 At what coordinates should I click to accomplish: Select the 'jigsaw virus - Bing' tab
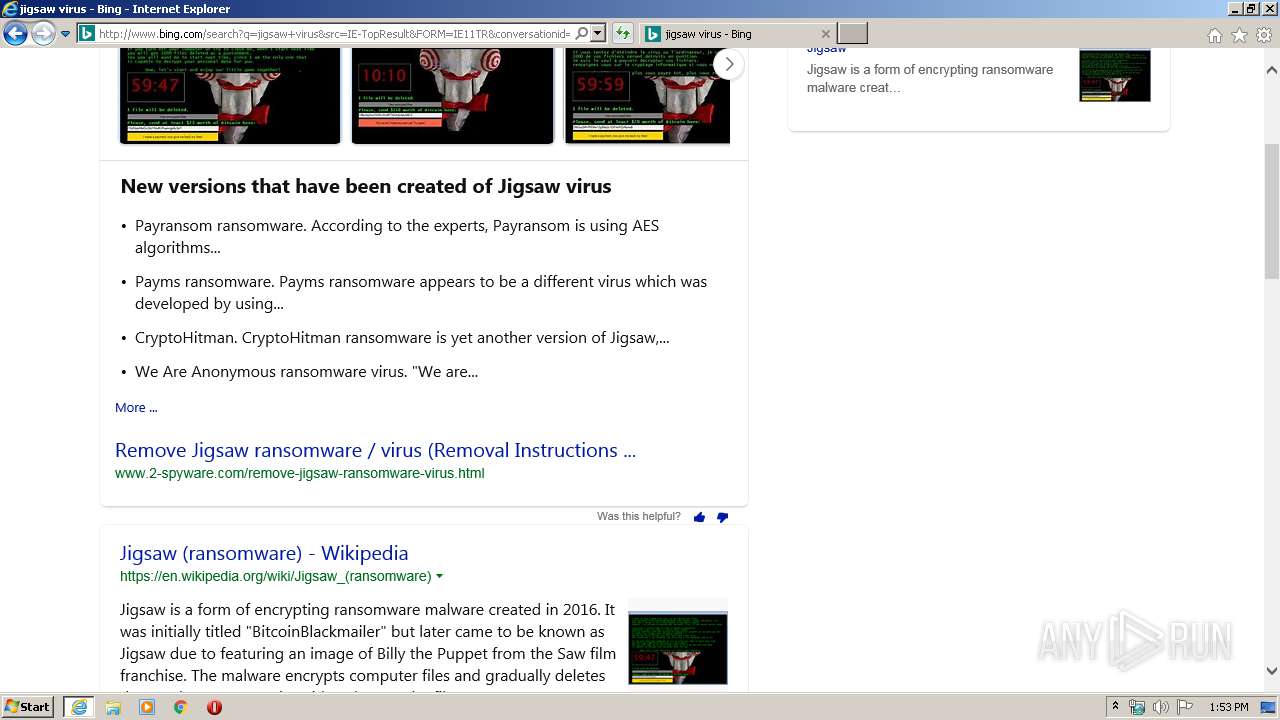pos(738,34)
